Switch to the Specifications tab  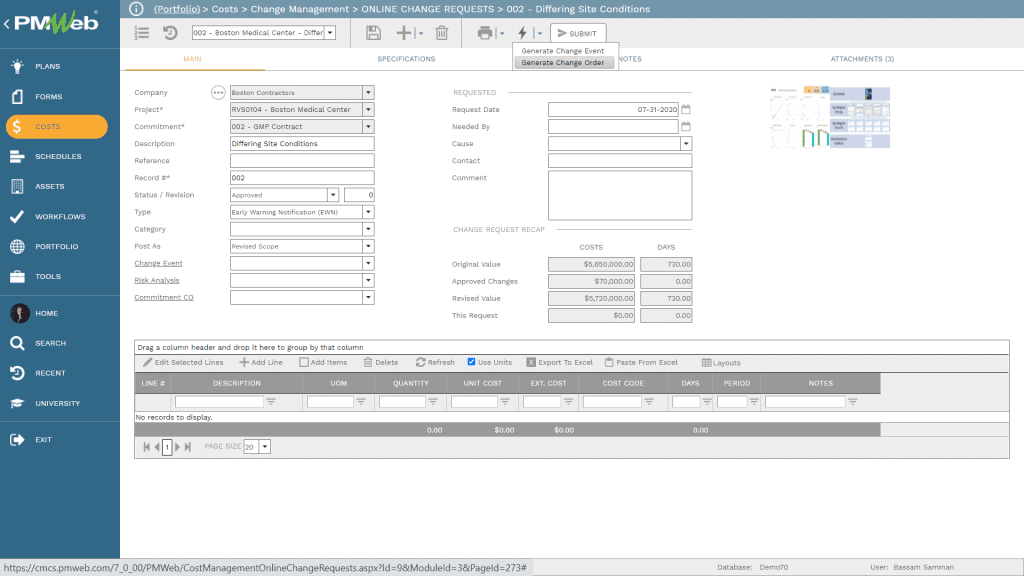[406, 59]
